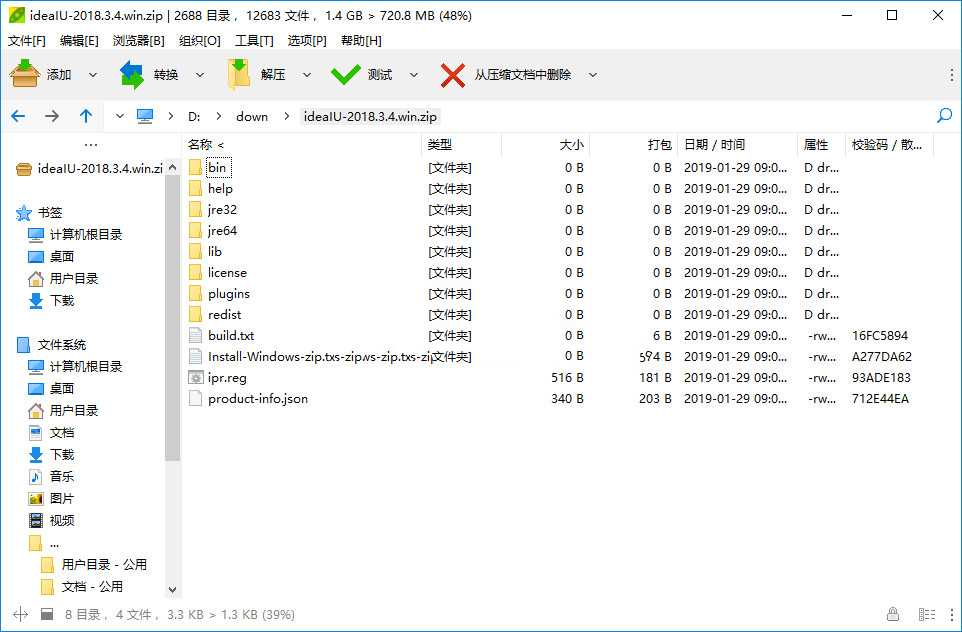Navigate to the down folder via breadcrumb
Screen dimensions: 962x632
click(252, 115)
